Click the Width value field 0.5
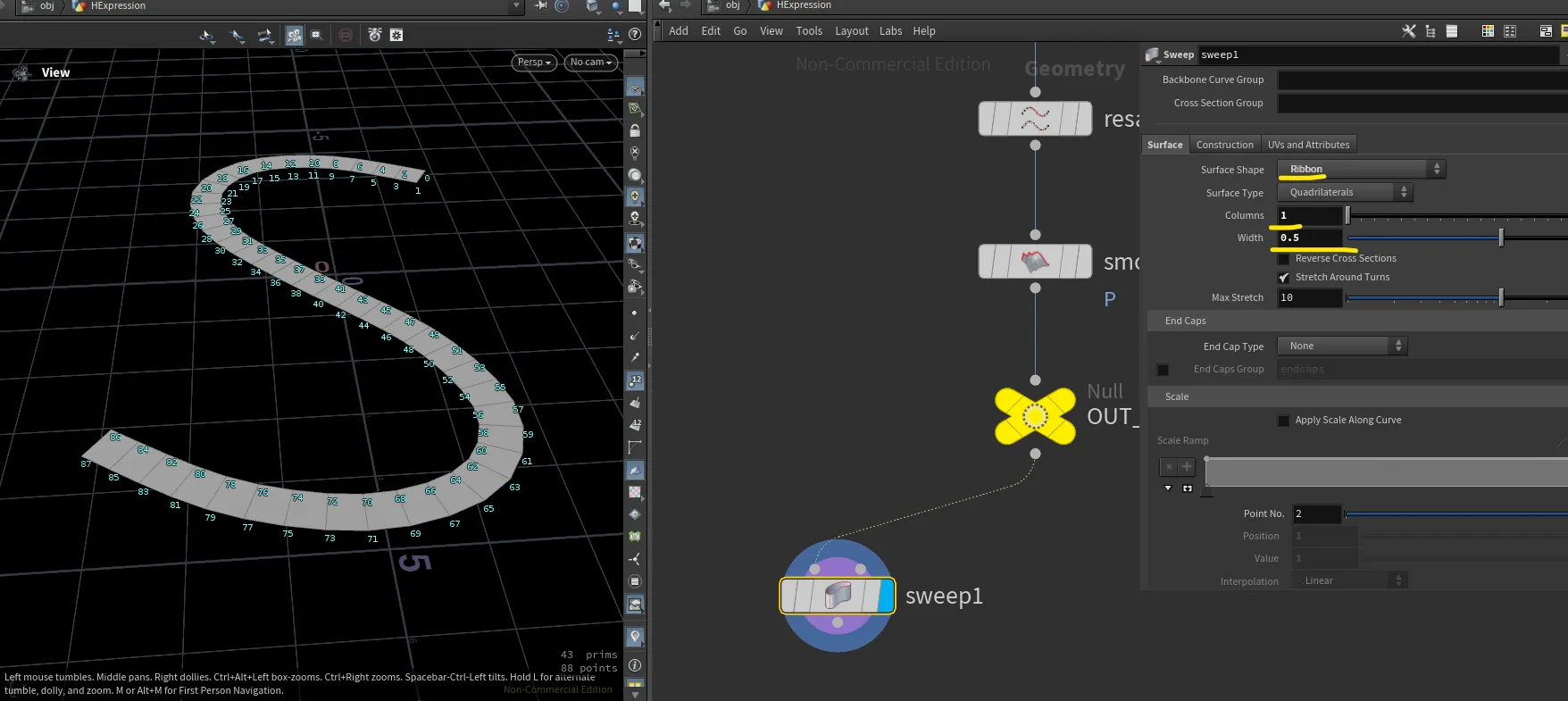This screenshot has width=1568, height=701. pos(1310,238)
